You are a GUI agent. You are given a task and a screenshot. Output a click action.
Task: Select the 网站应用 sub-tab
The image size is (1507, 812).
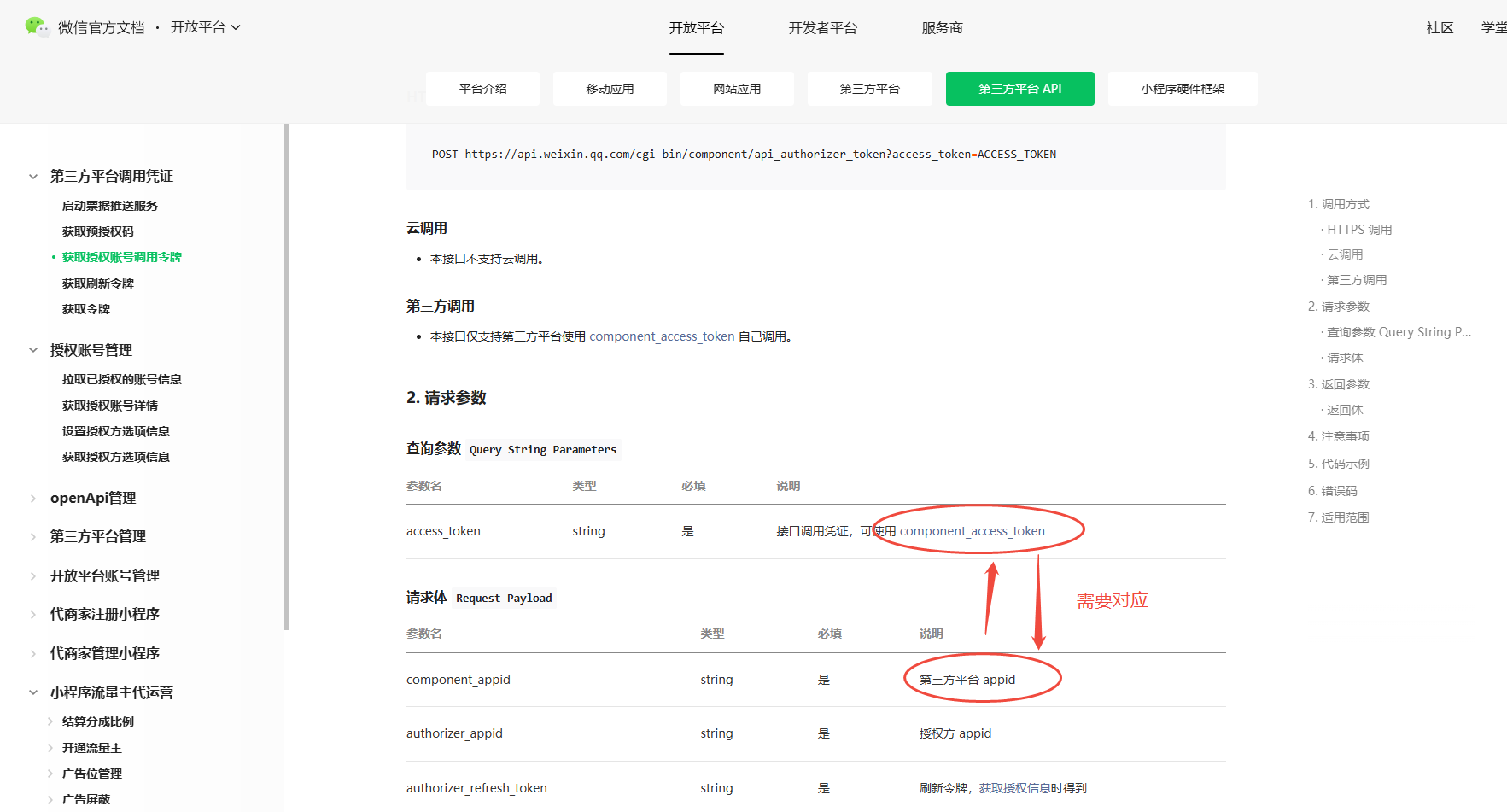[737, 89]
